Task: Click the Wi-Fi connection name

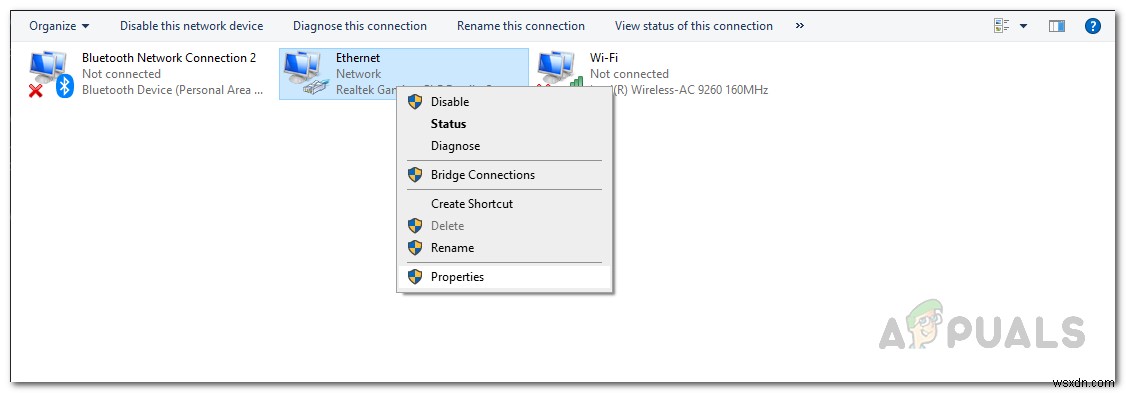Action: [x=604, y=58]
